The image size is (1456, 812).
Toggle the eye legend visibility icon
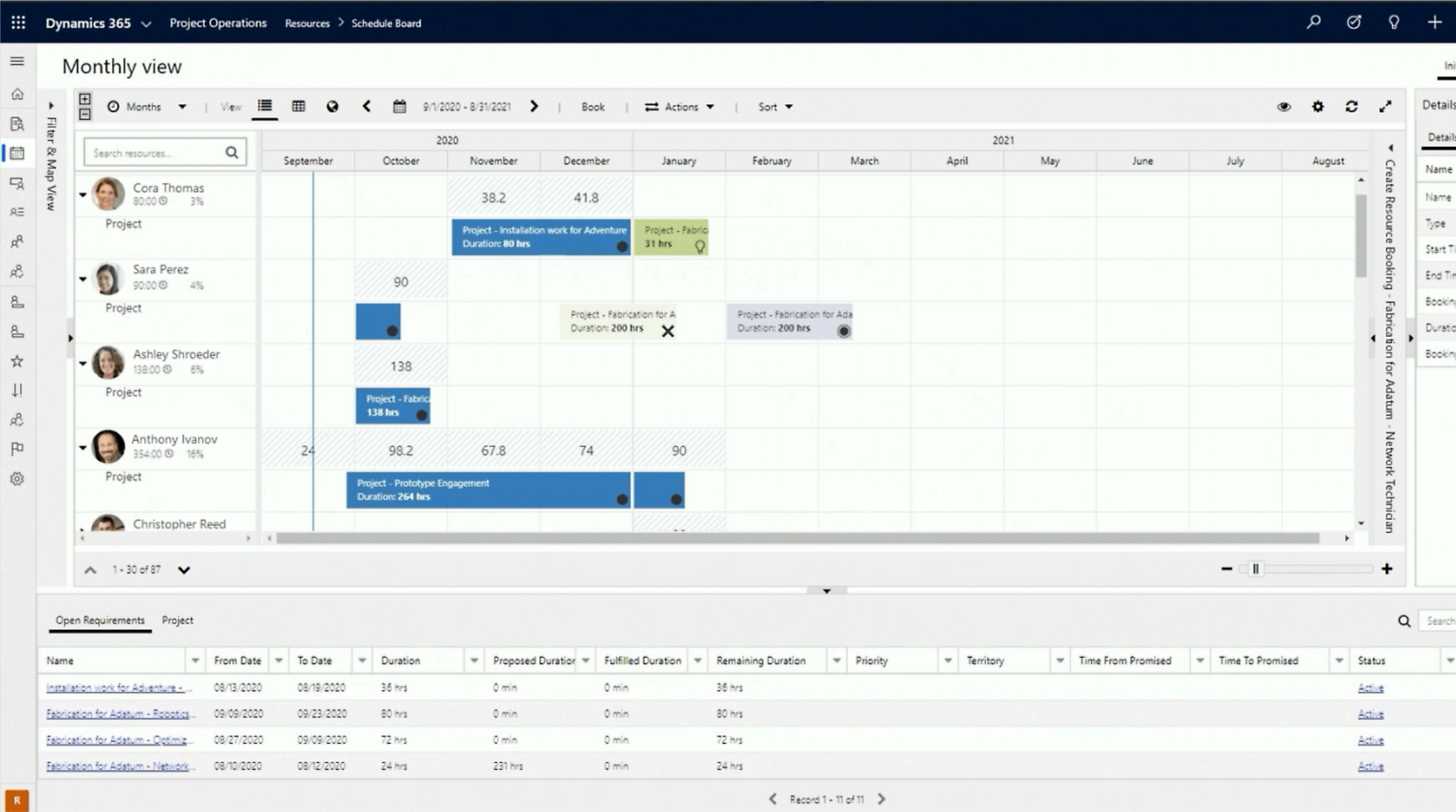coord(1284,107)
